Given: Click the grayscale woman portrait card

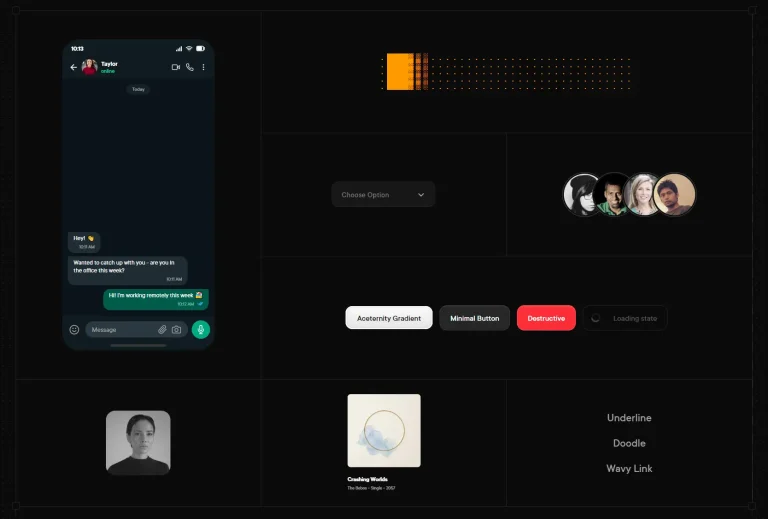Looking at the screenshot, I should tap(138, 443).
